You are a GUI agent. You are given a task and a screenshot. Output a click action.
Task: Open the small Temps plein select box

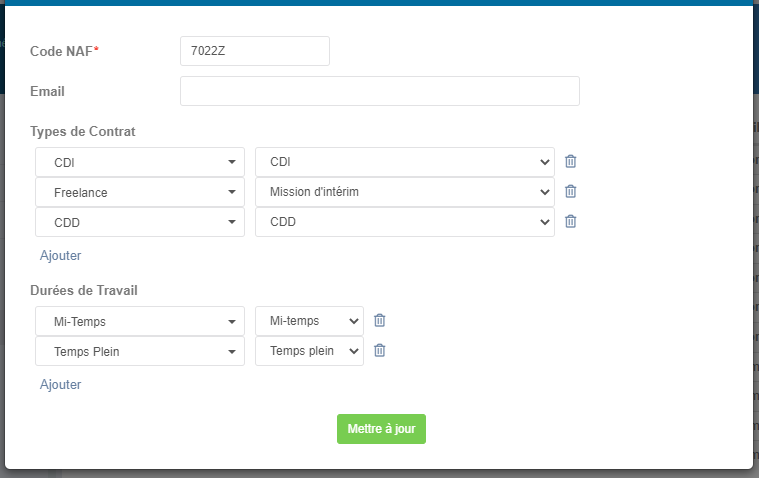309,351
